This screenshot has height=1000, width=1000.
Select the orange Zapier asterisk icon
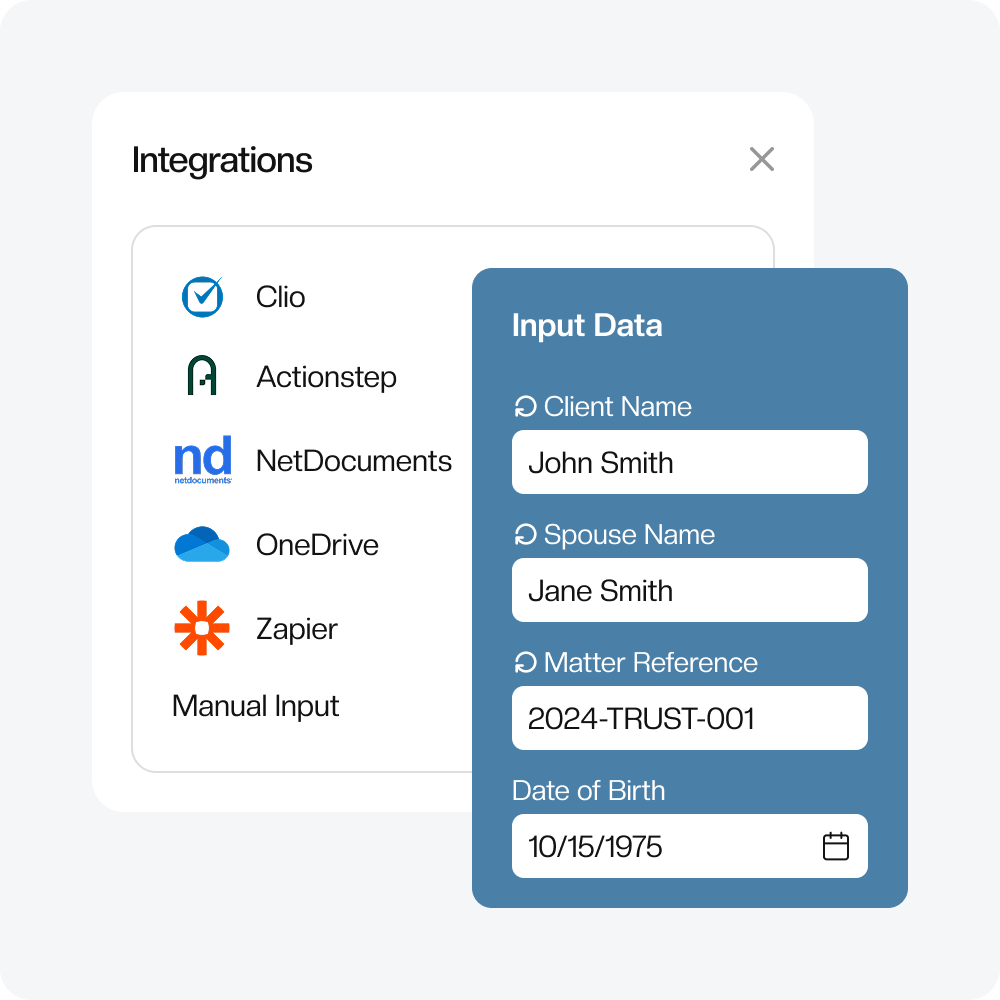[x=202, y=628]
